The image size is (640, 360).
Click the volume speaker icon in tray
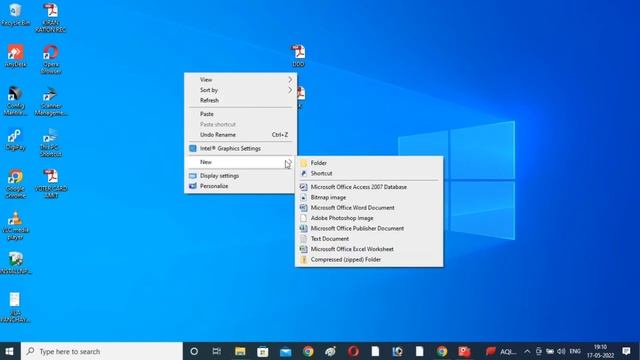click(561, 351)
